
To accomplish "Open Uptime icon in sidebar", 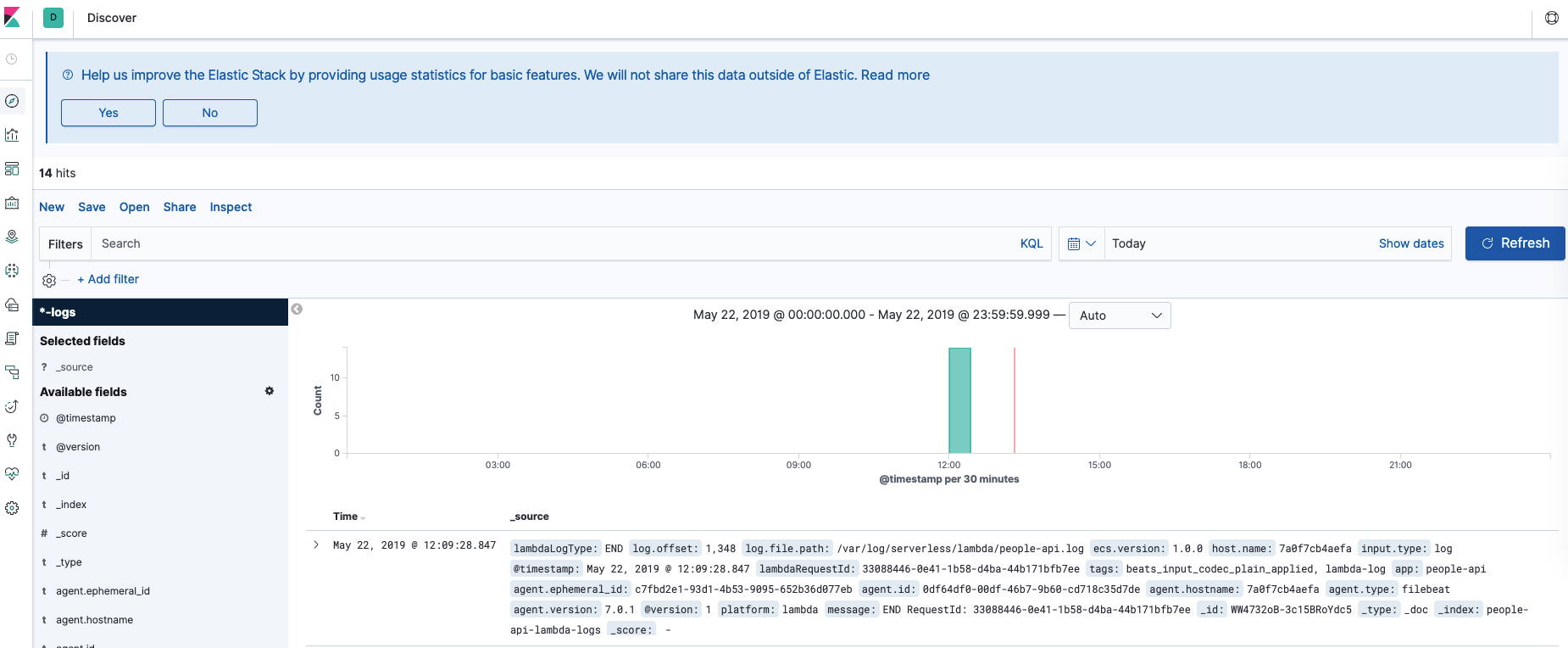I will click(x=12, y=406).
